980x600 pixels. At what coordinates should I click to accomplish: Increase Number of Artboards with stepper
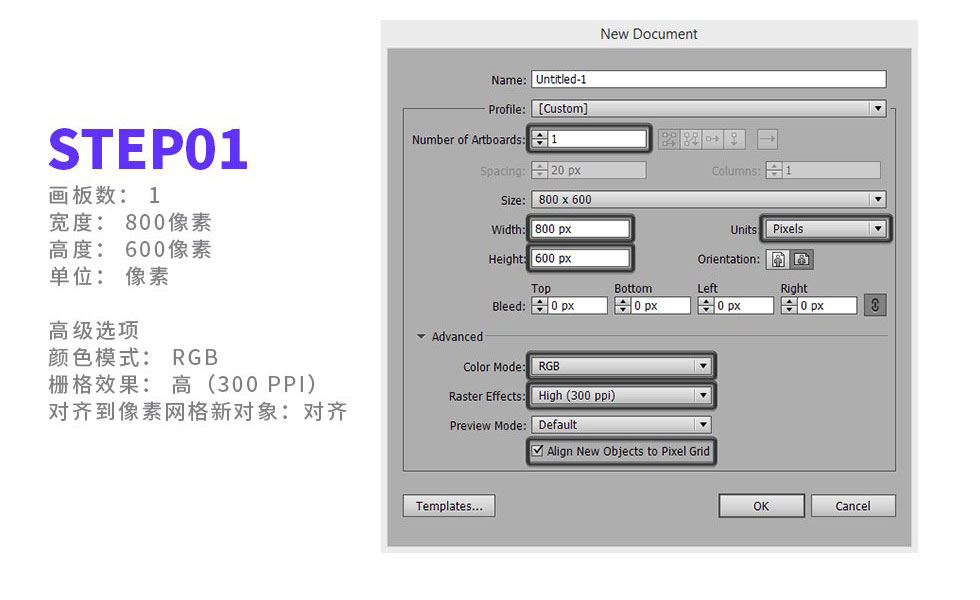point(539,135)
